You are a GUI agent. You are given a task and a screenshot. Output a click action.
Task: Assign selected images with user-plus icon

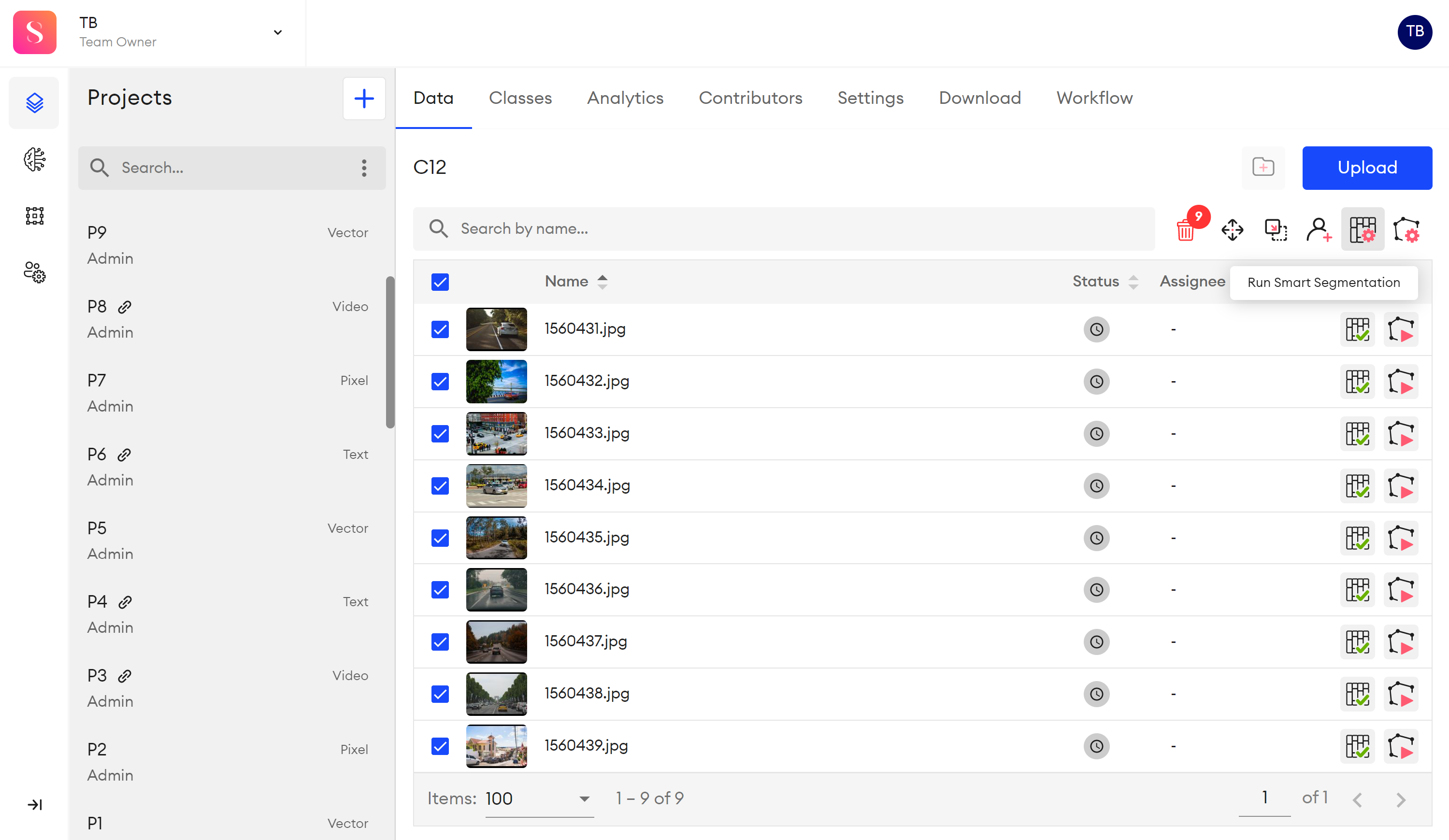1319,229
